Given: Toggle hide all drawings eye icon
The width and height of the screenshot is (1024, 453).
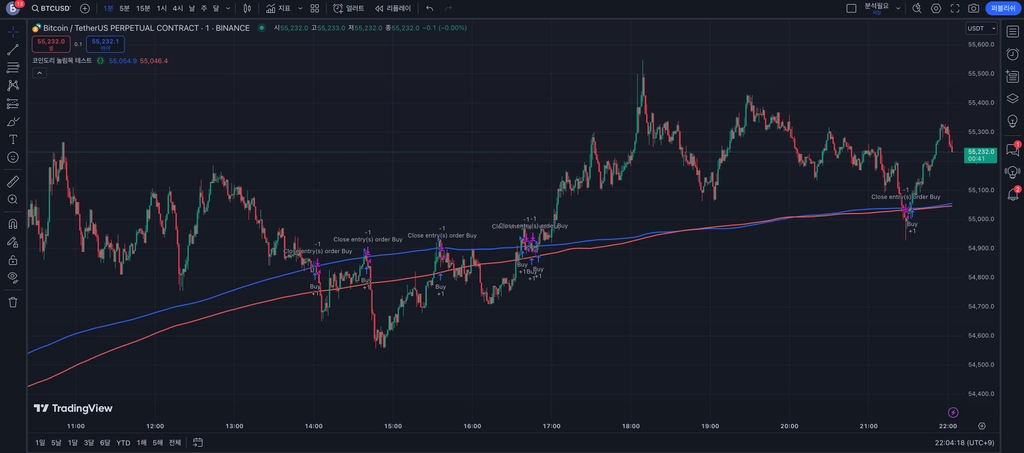Looking at the screenshot, I should tap(12, 277).
